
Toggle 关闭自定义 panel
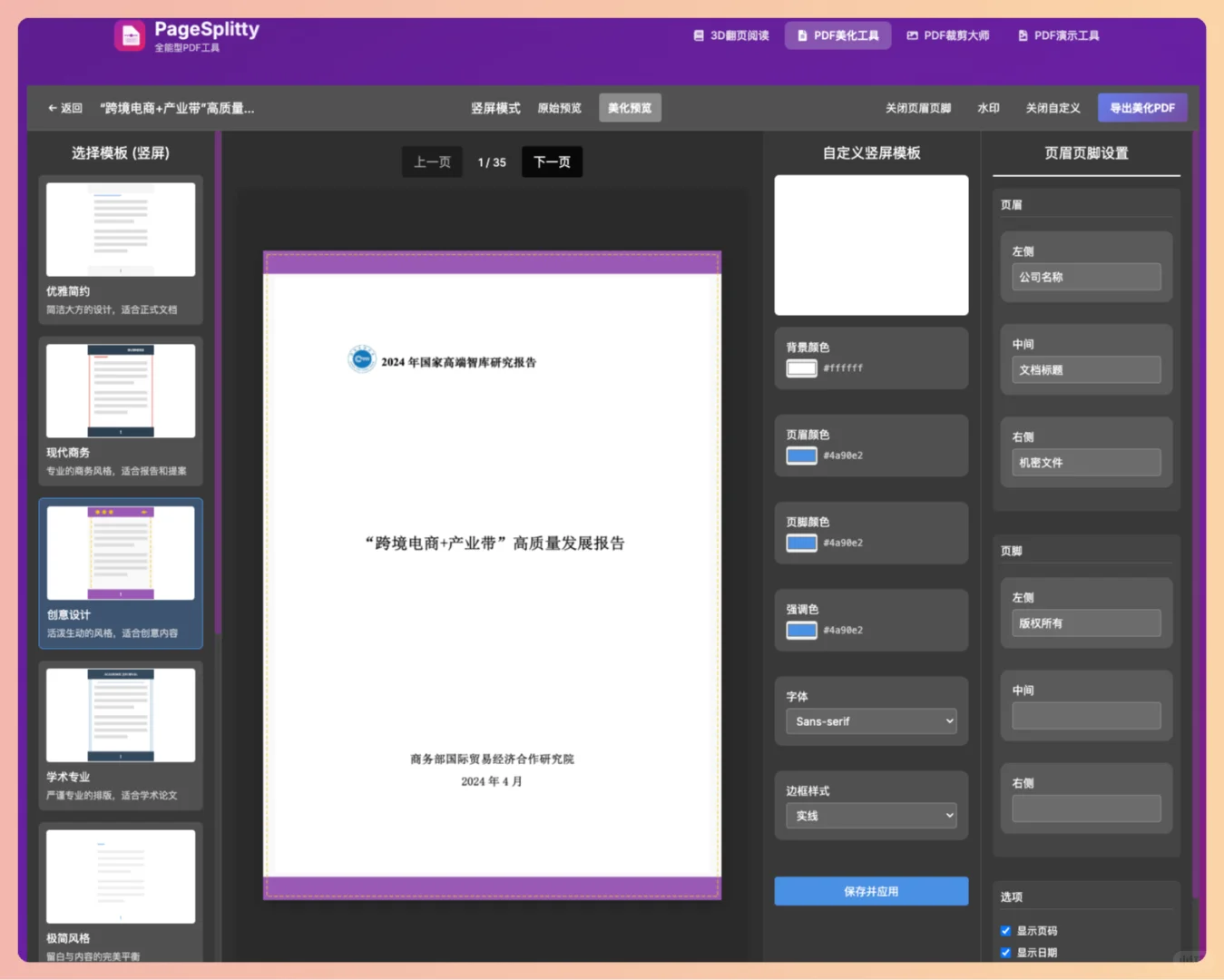[1053, 108]
